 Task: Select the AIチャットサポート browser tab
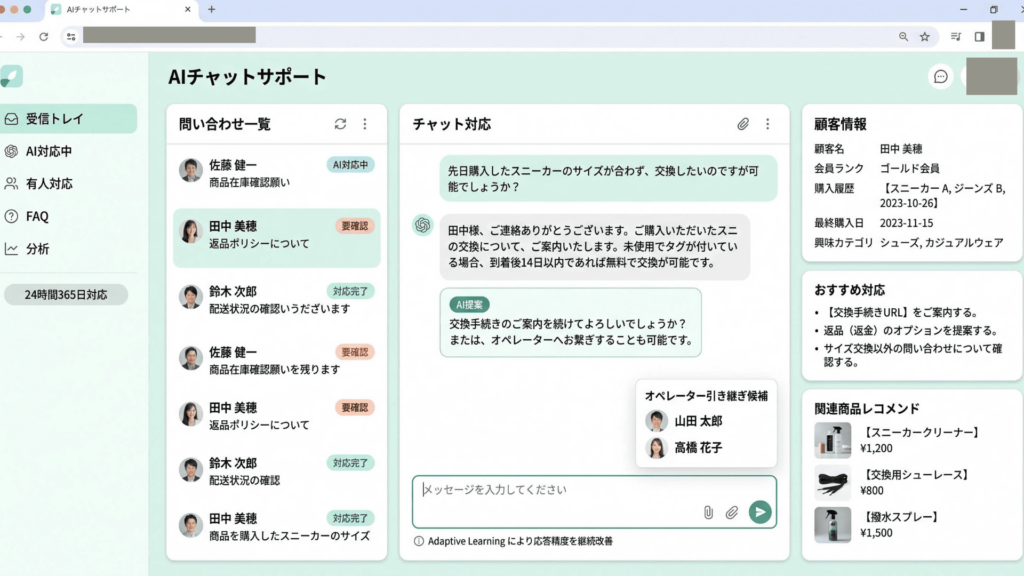pos(121,10)
